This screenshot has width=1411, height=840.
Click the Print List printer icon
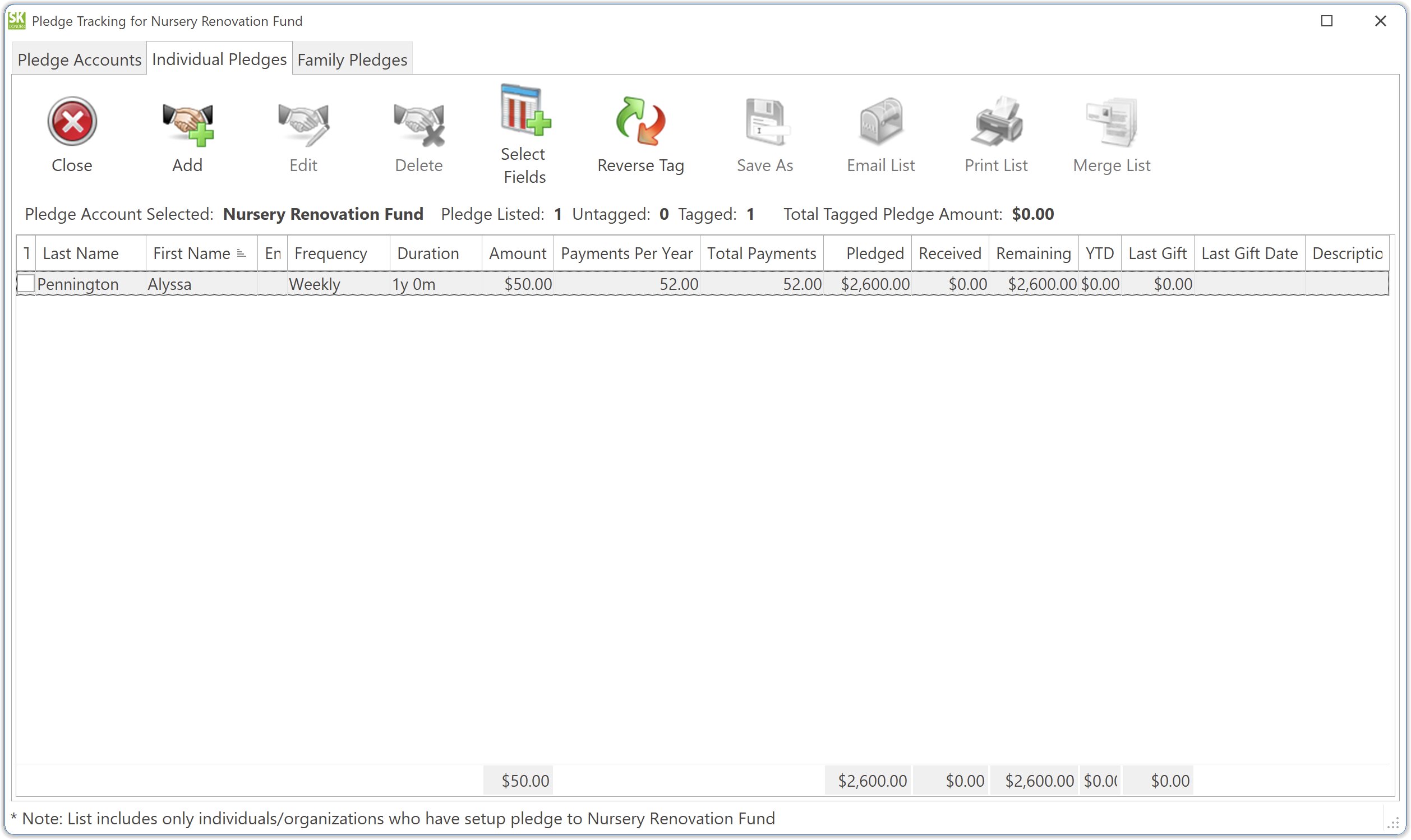996,122
